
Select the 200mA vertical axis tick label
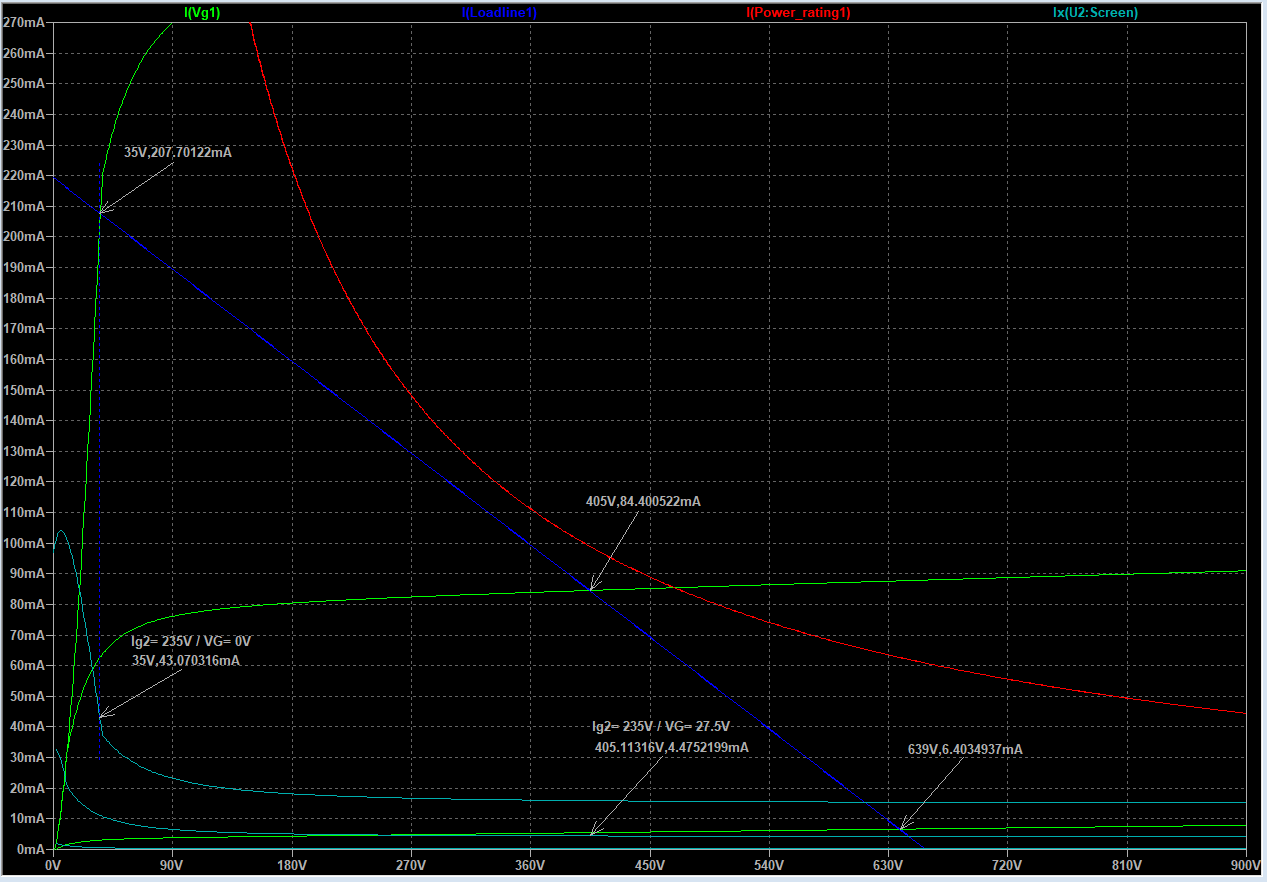coord(24,237)
